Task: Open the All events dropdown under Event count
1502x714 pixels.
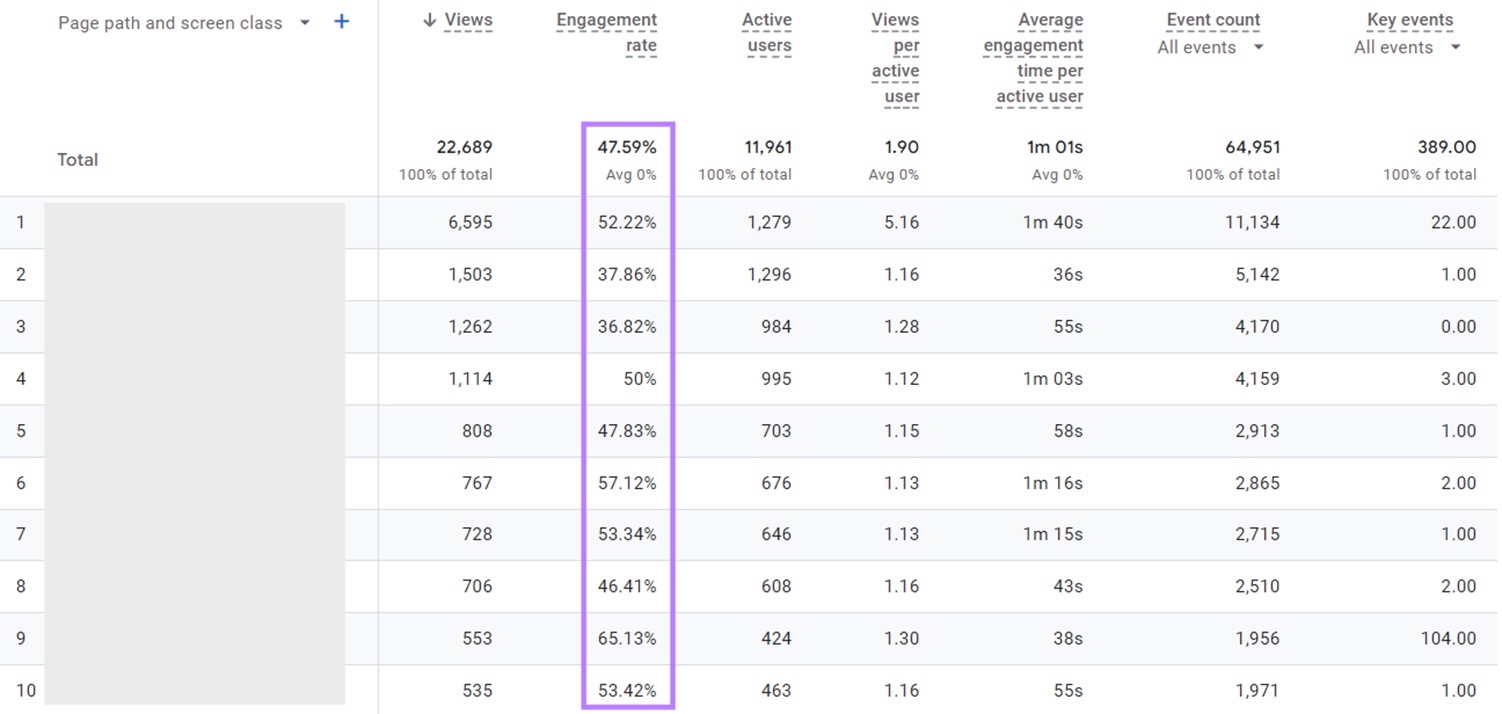Action: pyautogui.click(x=1210, y=47)
